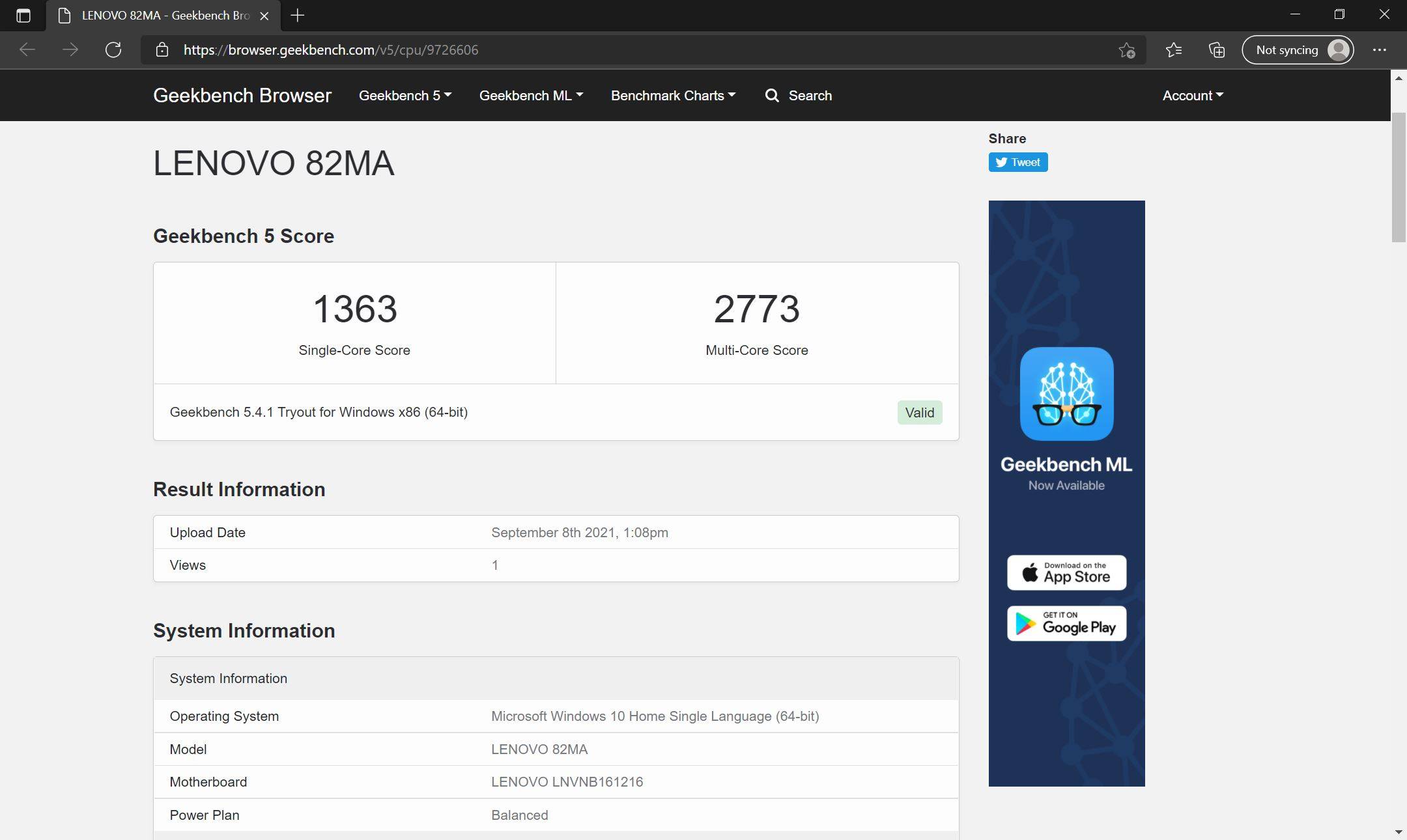This screenshot has height=840, width=1407.
Task: Click the Geekbench ML brain logo
Action: pos(1066,394)
